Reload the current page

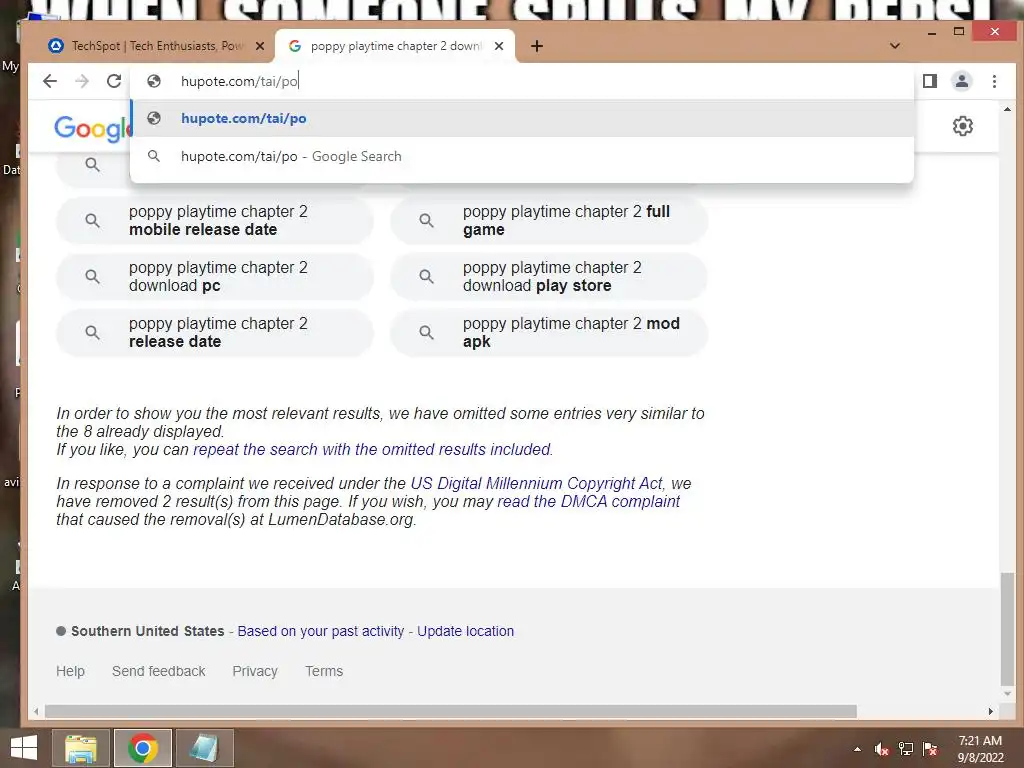point(114,81)
